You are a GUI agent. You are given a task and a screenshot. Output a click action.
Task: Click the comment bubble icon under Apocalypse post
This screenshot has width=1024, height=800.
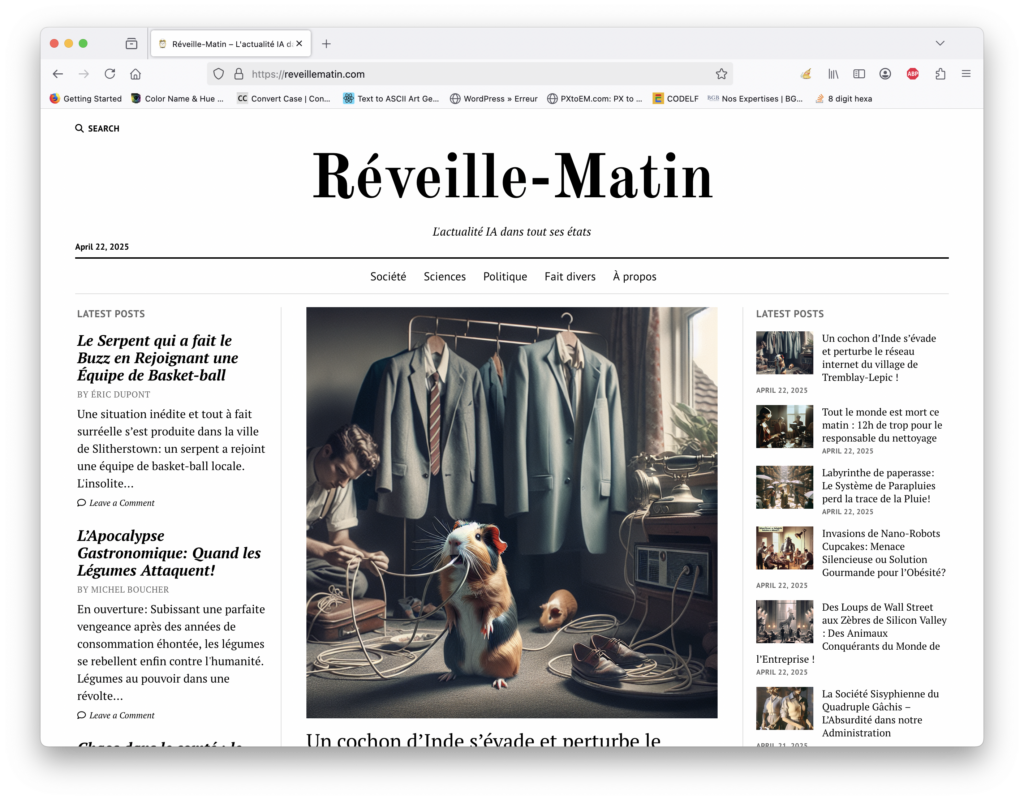(81, 715)
